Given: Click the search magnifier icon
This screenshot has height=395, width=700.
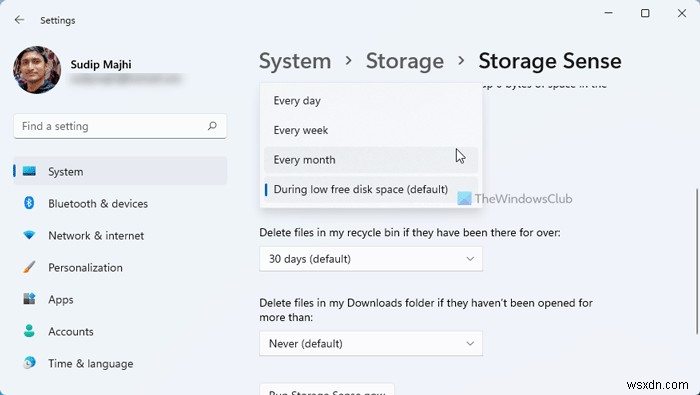Looking at the screenshot, I should click(212, 126).
